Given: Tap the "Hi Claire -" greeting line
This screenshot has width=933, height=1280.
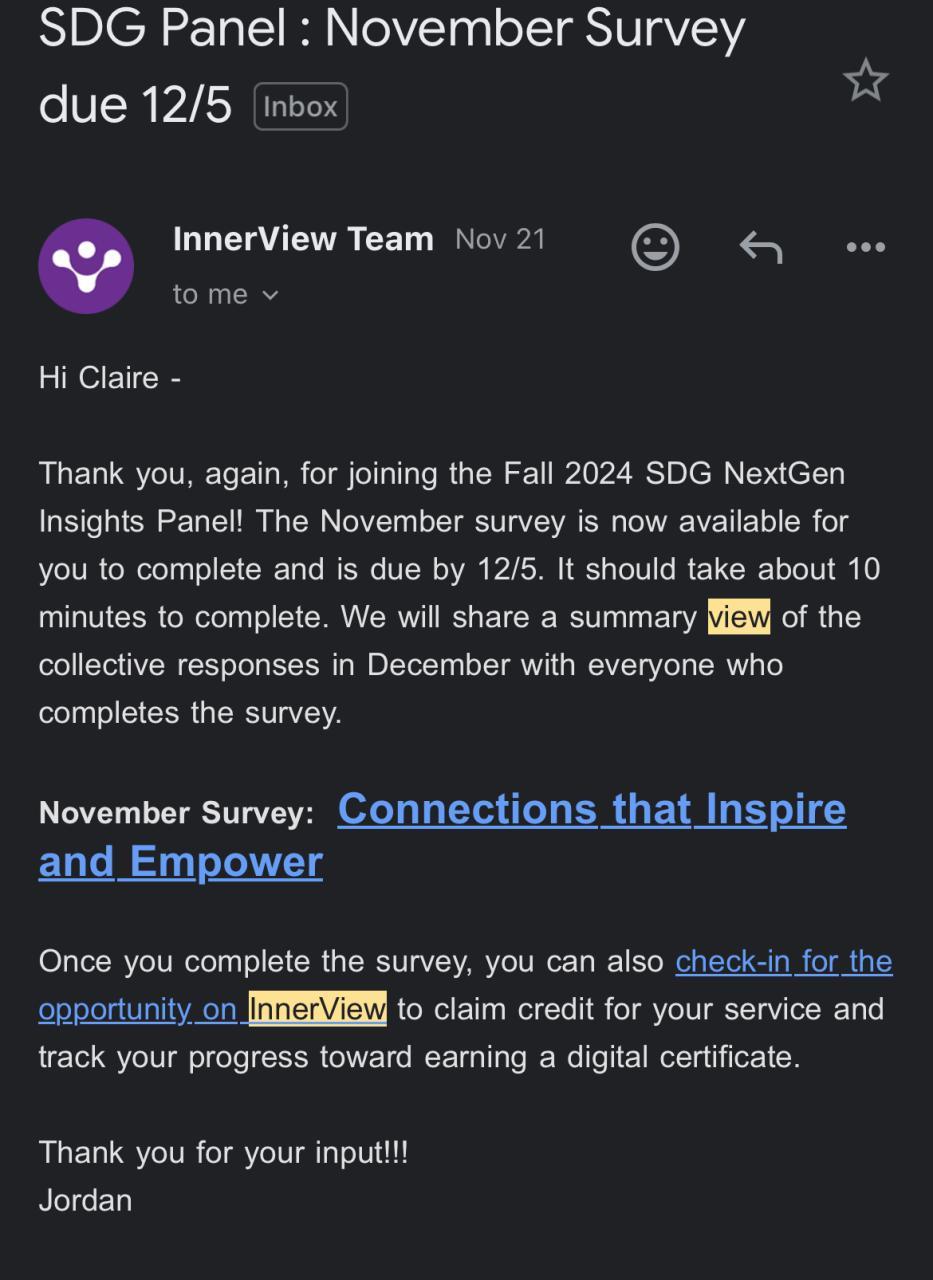Looking at the screenshot, I should (110, 378).
